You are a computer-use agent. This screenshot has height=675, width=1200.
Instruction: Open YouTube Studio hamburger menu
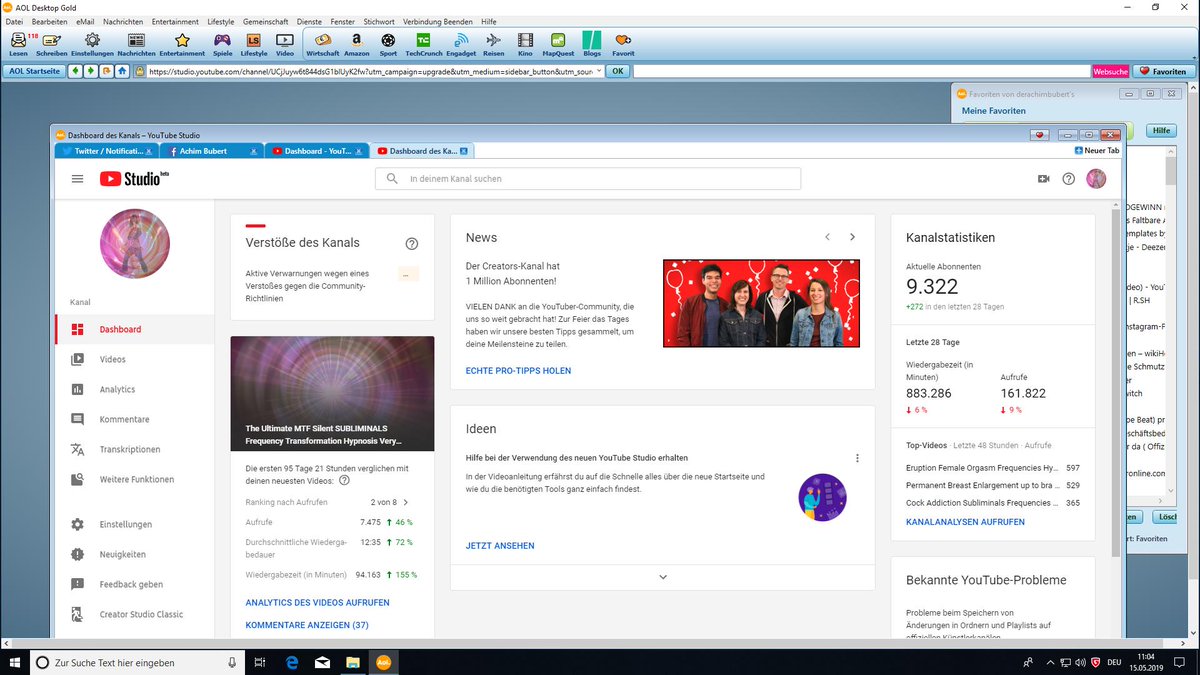coord(77,179)
